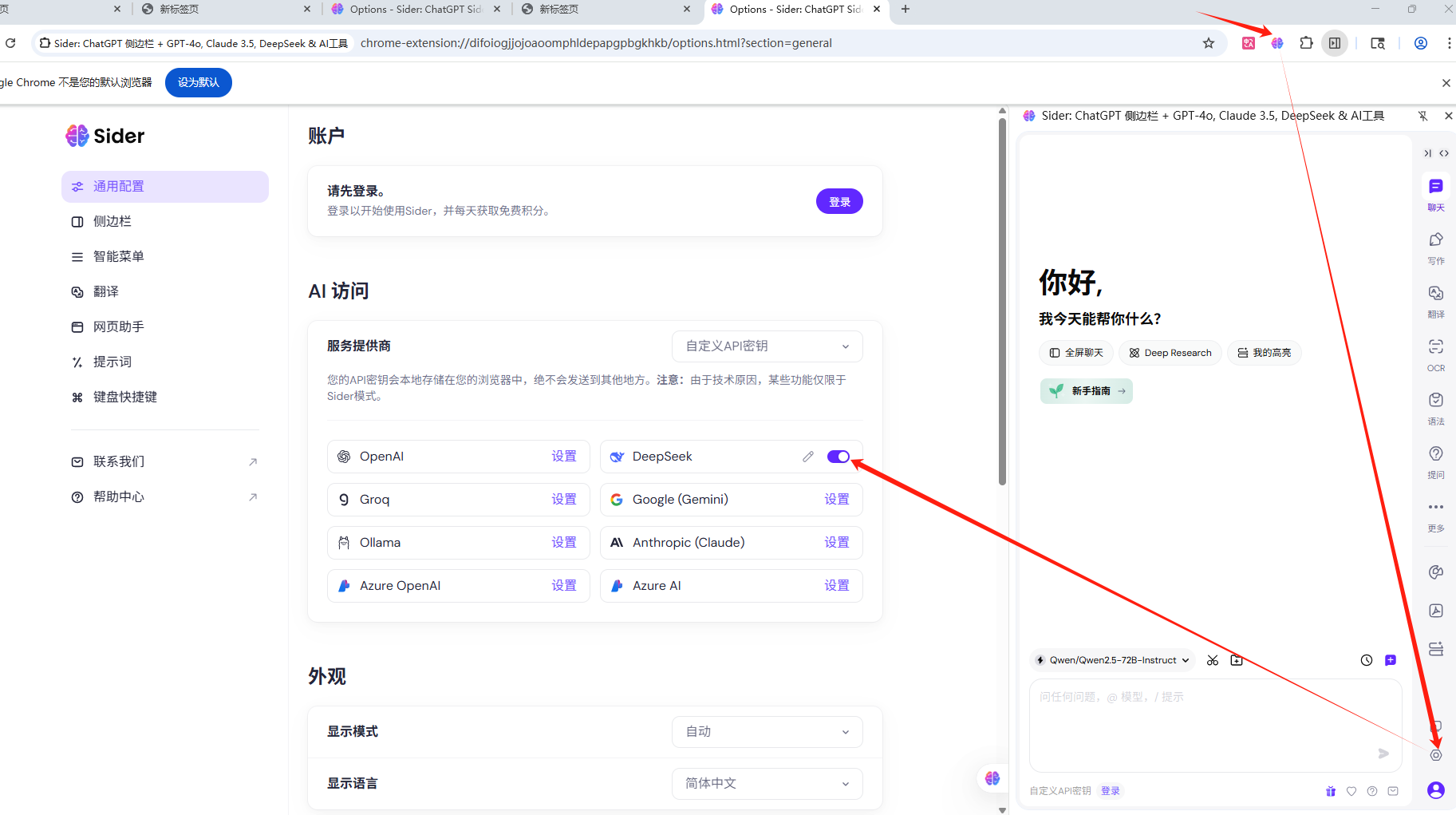Click the PDF tool icon in the sidebar
The image size is (1456, 815).
[x=1436, y=611]
